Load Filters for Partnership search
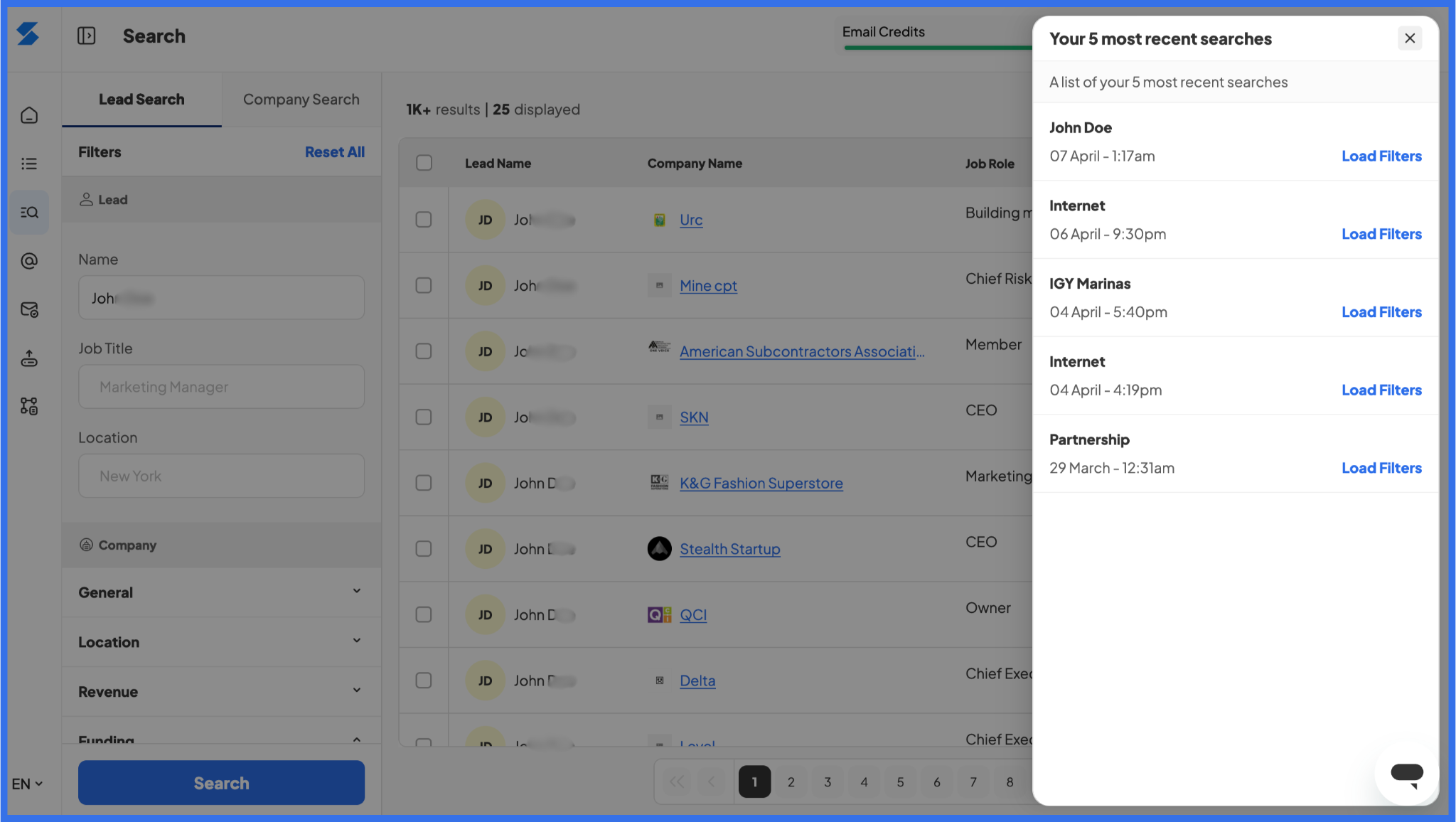 (x=1381, y=468)
